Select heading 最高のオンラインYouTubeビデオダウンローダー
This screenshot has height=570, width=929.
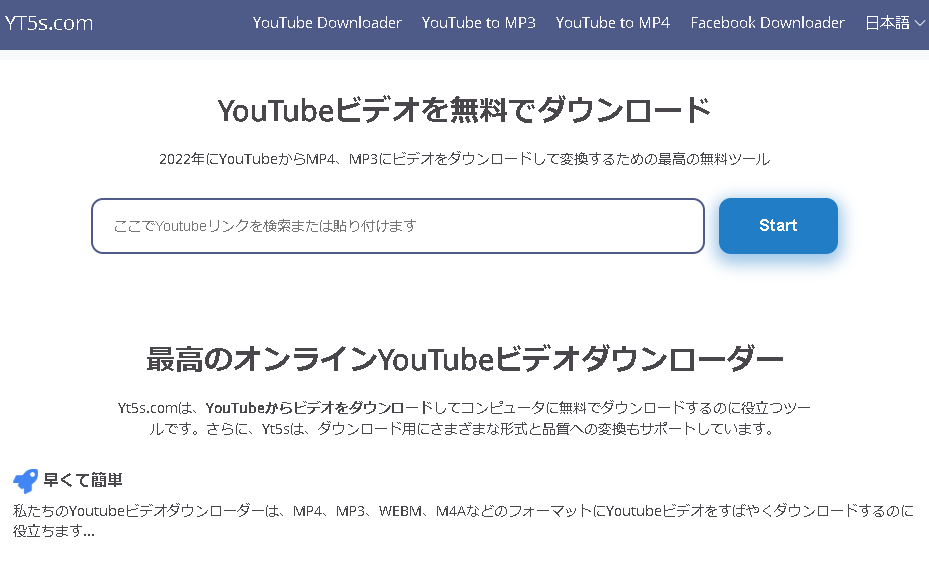[464, 359]
